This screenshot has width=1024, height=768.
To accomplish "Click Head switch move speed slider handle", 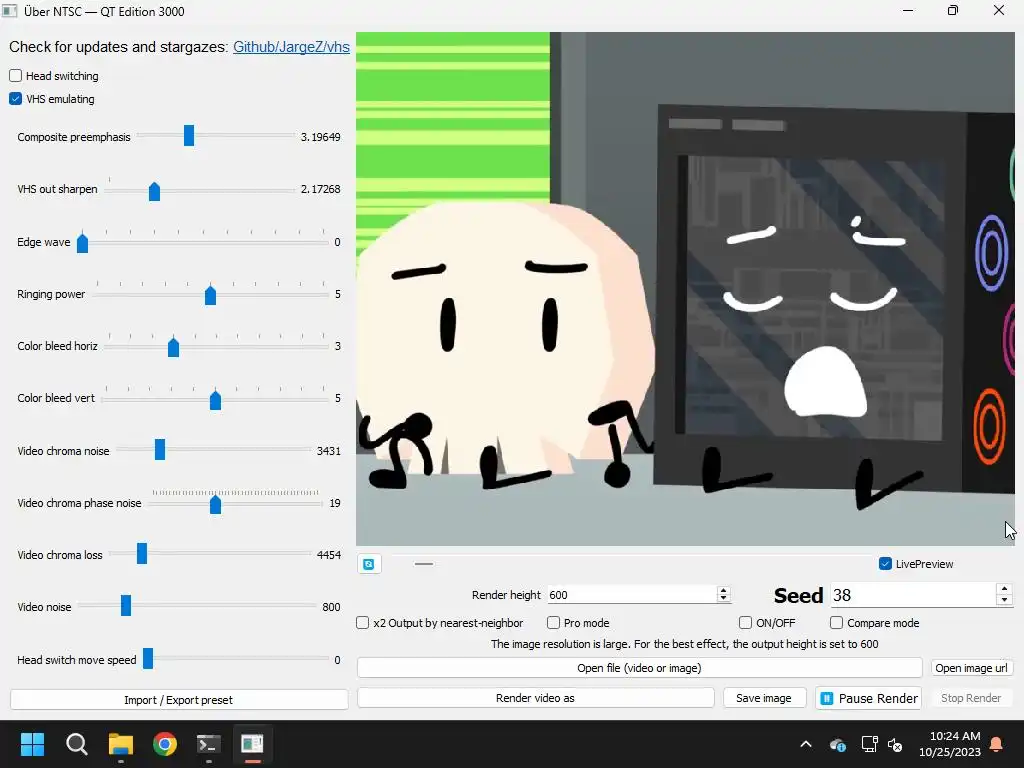I will pyautogui.click(x=148, y=658).
